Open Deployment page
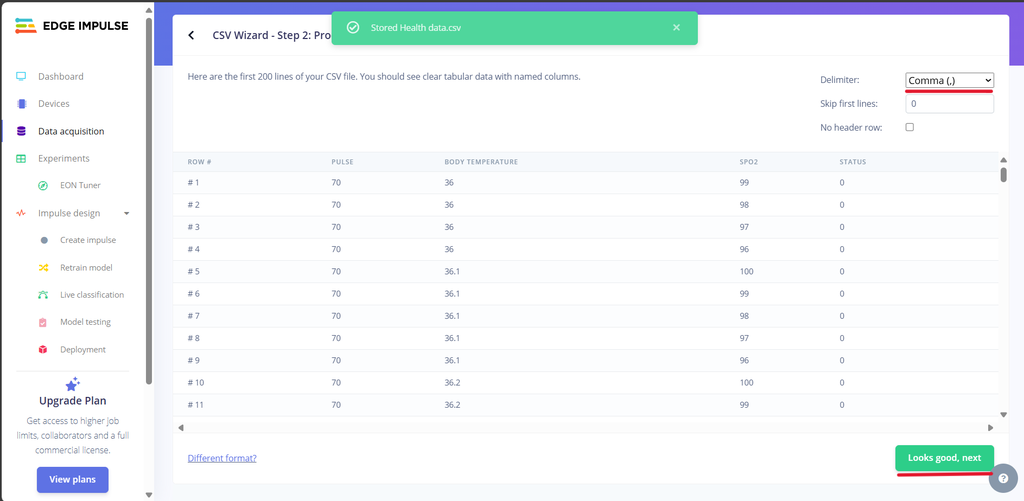This screenshot has width=1024, height=501. pos(83,349)
